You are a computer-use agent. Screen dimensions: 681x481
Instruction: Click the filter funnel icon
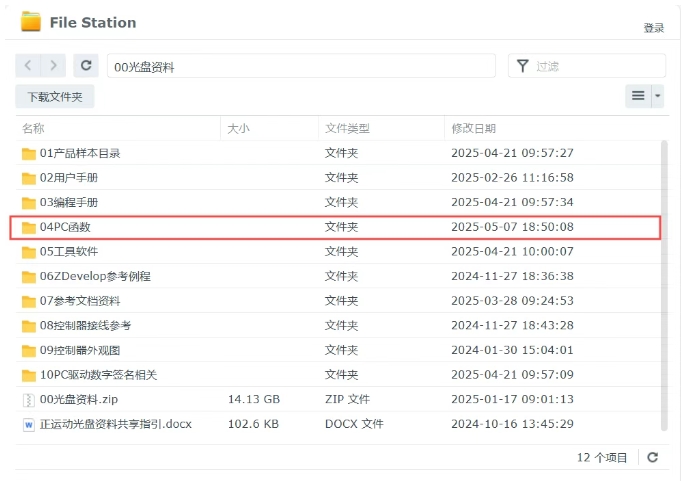523,66
